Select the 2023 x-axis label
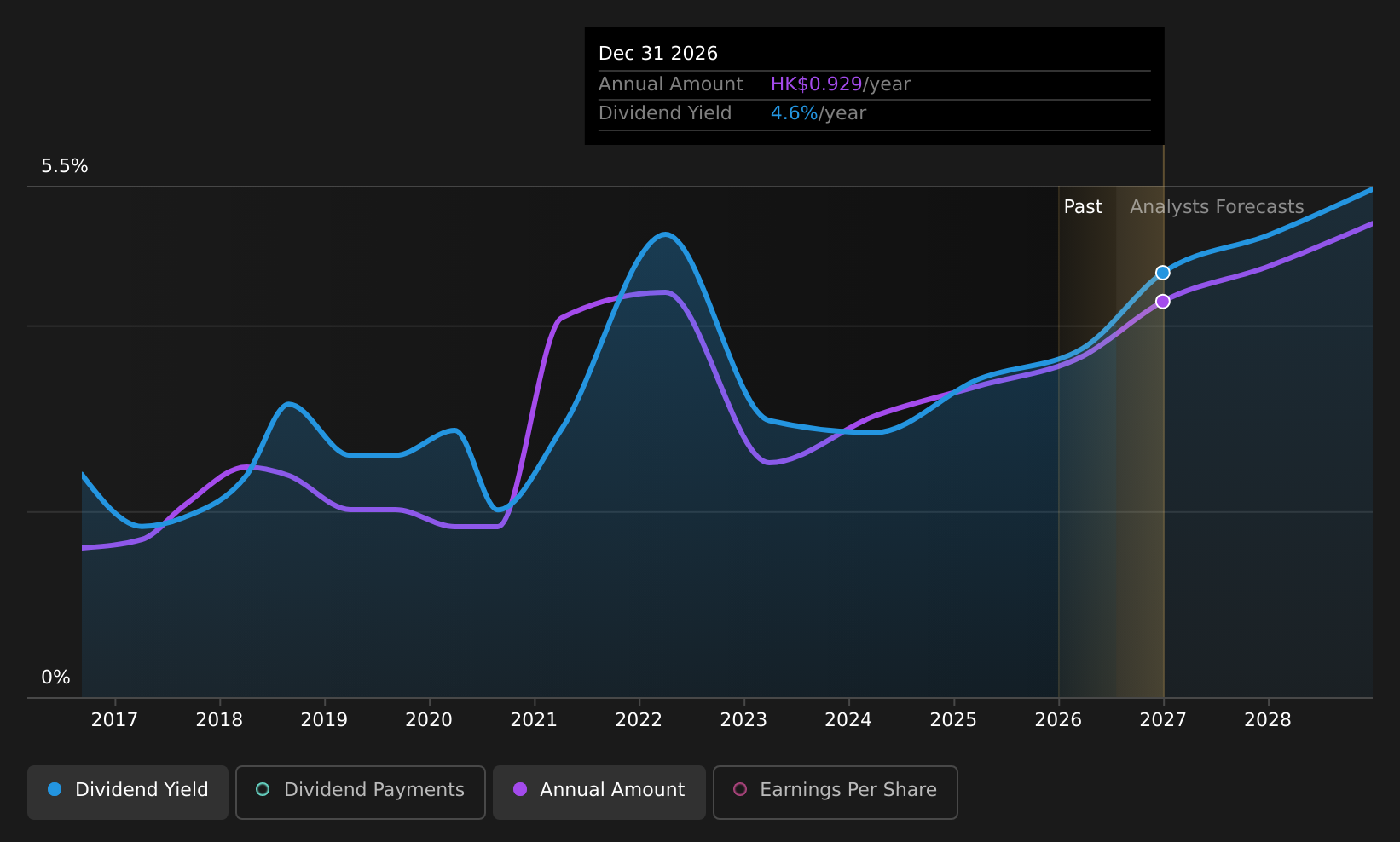The image size is (1400, 842). pos(743,720)
